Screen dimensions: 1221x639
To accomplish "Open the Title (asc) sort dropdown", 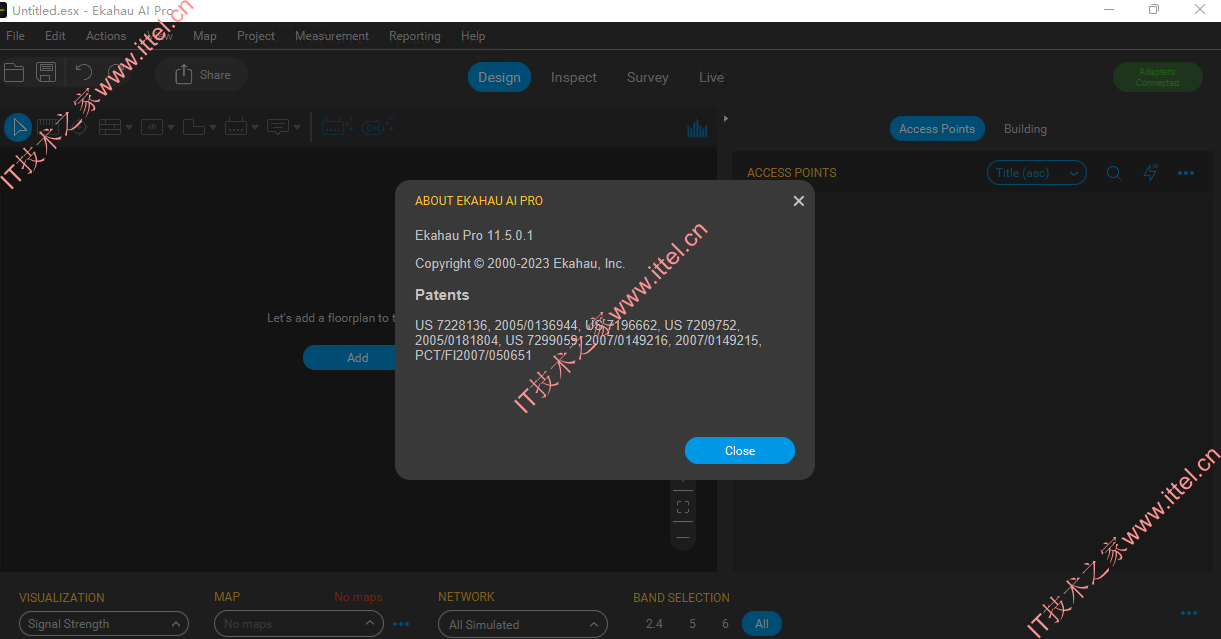I will pos(1037,173).
